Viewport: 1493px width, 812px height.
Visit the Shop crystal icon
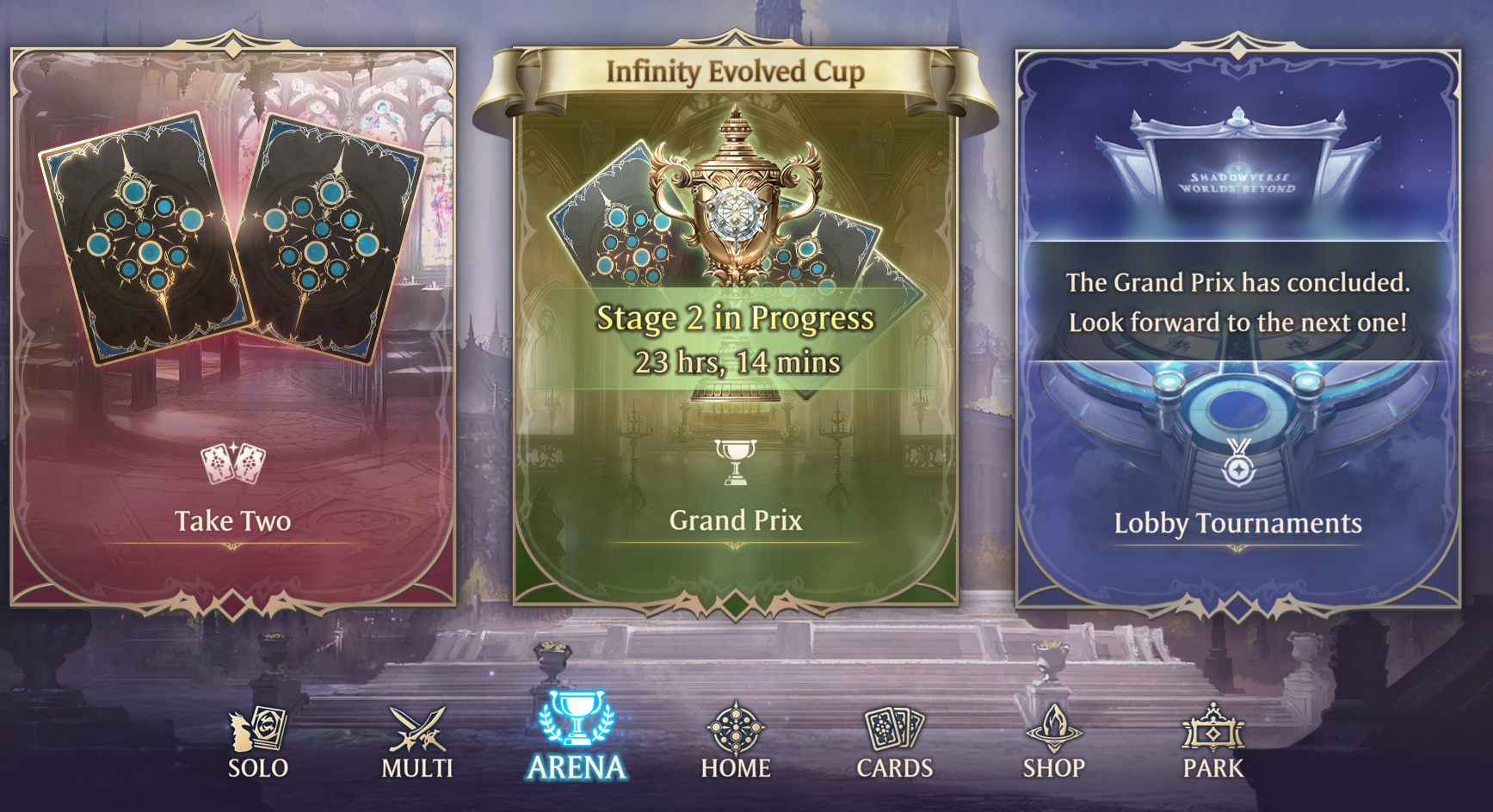[1054, 729]
